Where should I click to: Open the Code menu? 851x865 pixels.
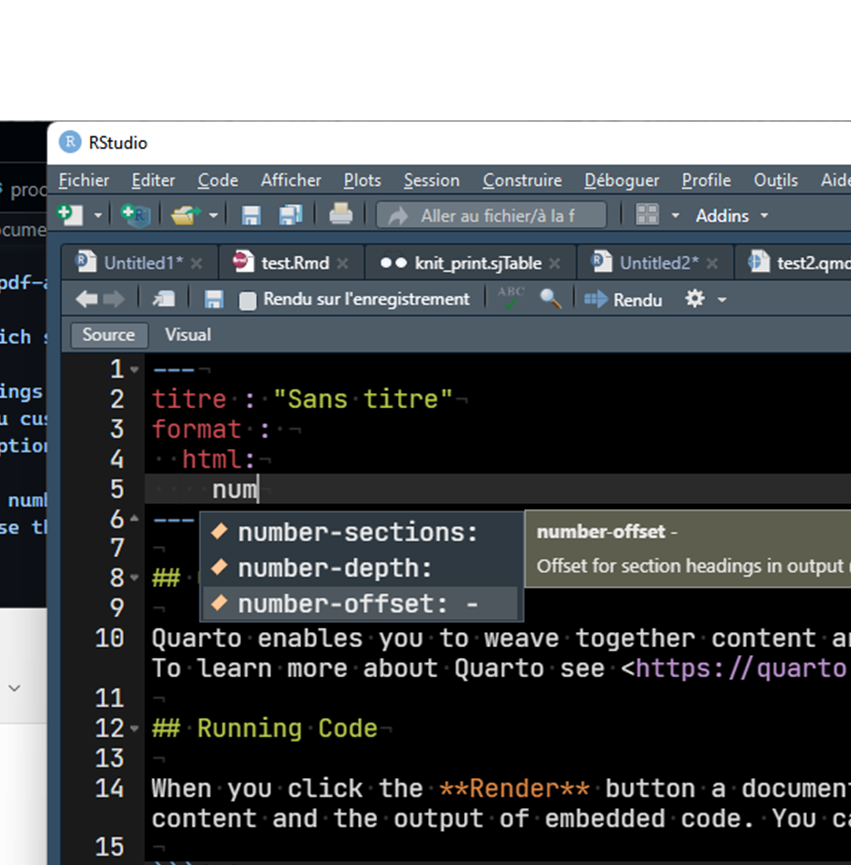click(218, 180)
